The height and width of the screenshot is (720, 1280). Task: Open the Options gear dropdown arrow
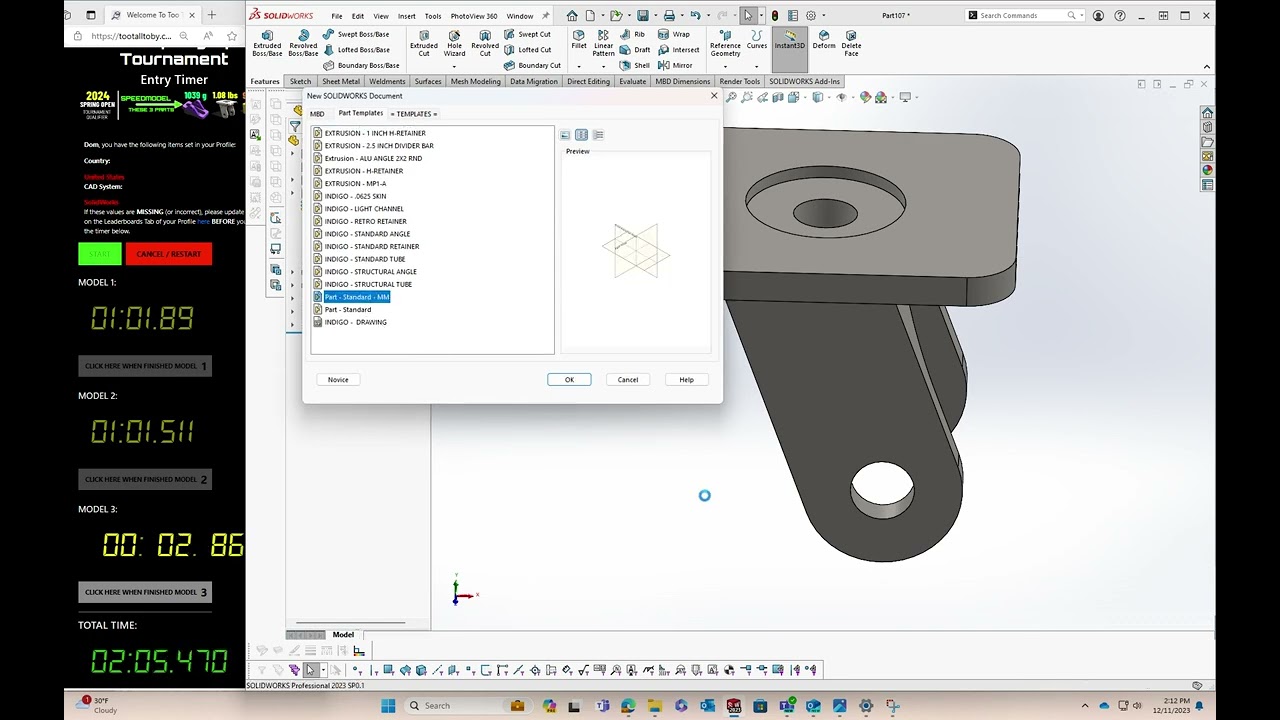coord(823,15)
